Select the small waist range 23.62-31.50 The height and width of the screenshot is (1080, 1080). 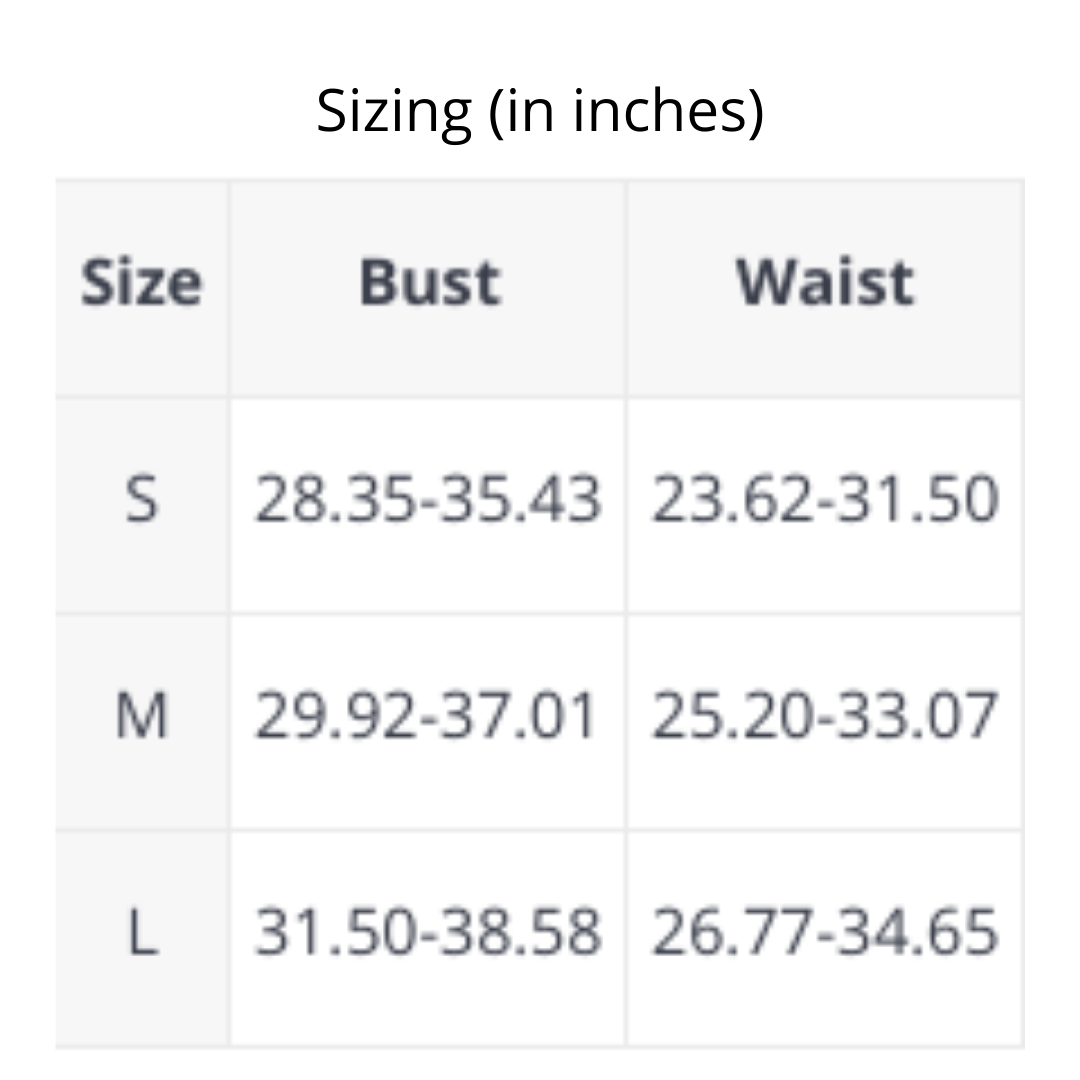825,499
